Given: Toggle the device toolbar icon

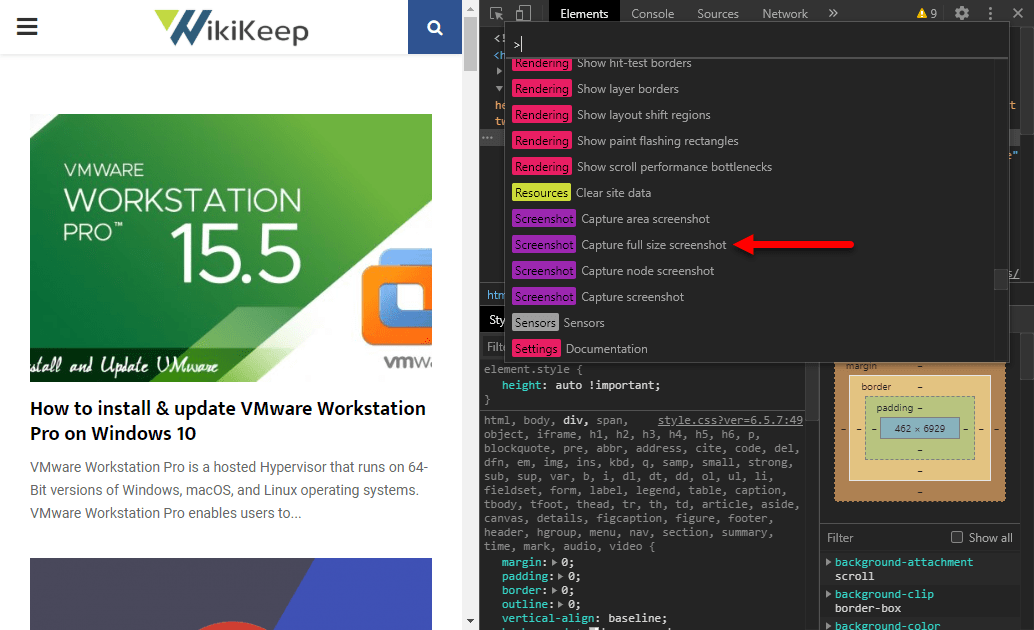Looking at the screenshot, I should [x=523, y=13].
